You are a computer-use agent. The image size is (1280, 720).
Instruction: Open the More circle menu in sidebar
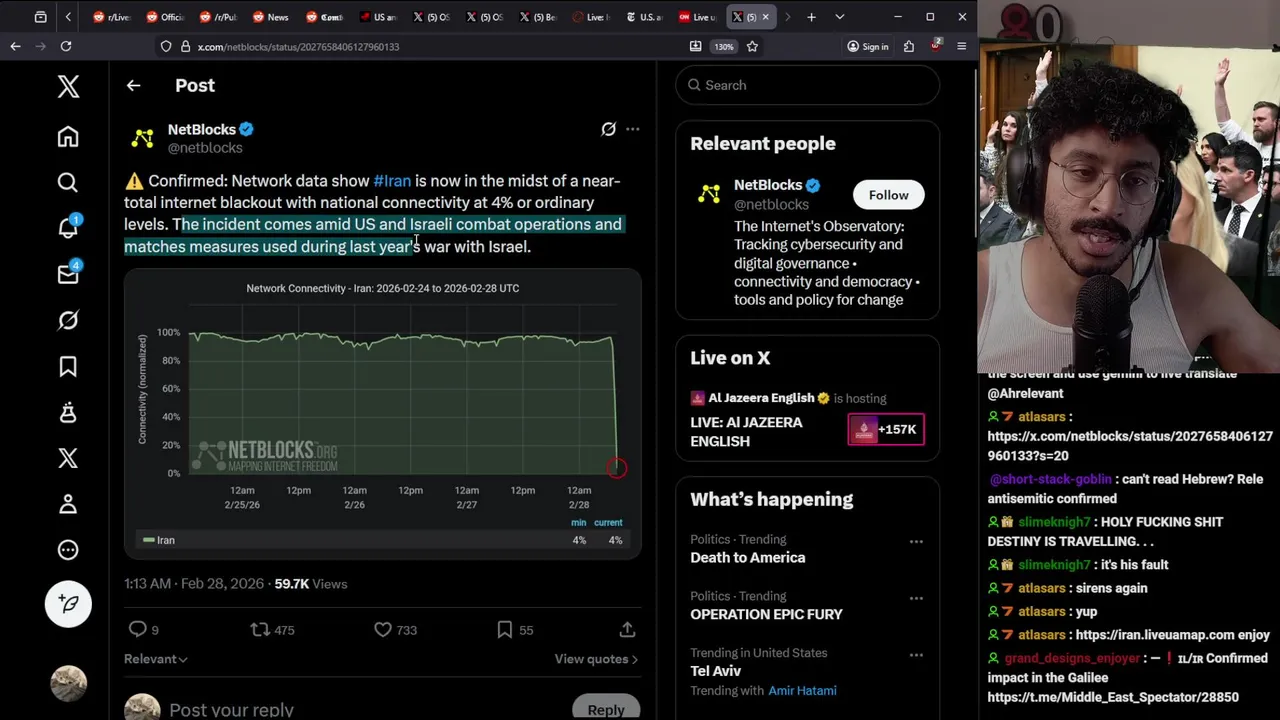coord(68,550)
